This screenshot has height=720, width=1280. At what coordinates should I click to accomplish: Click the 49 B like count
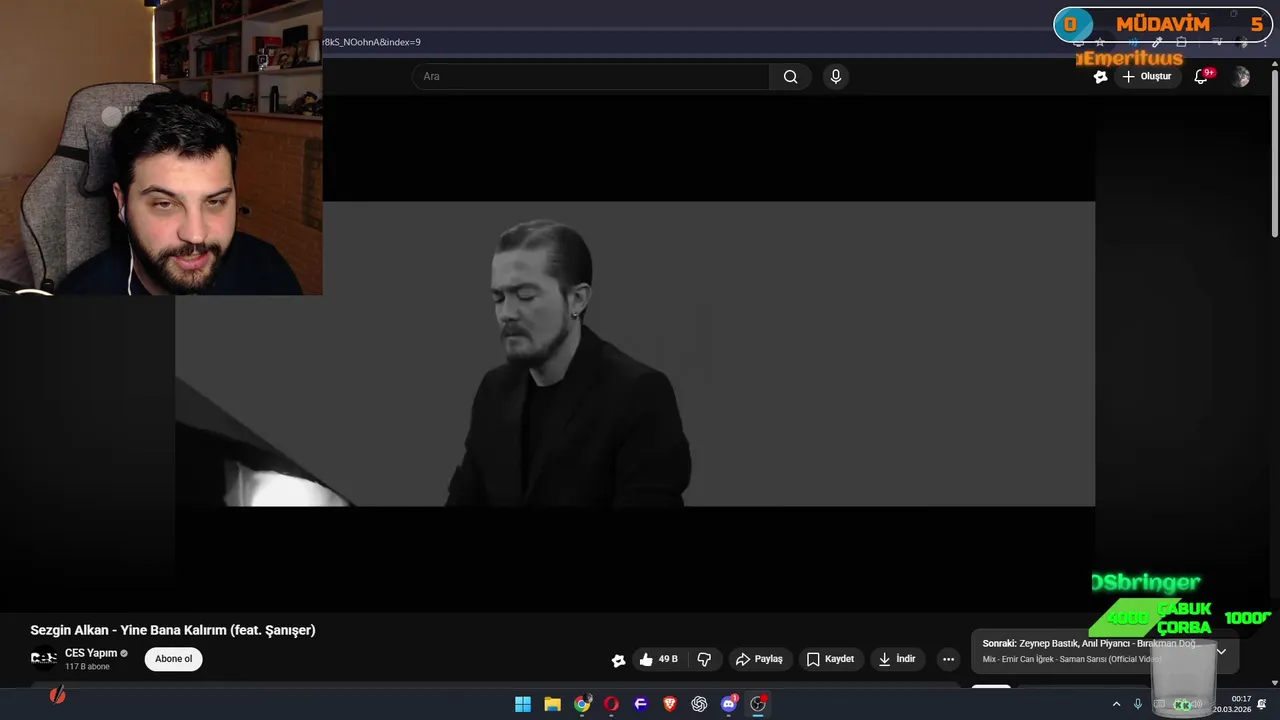(x=668, y=659)
